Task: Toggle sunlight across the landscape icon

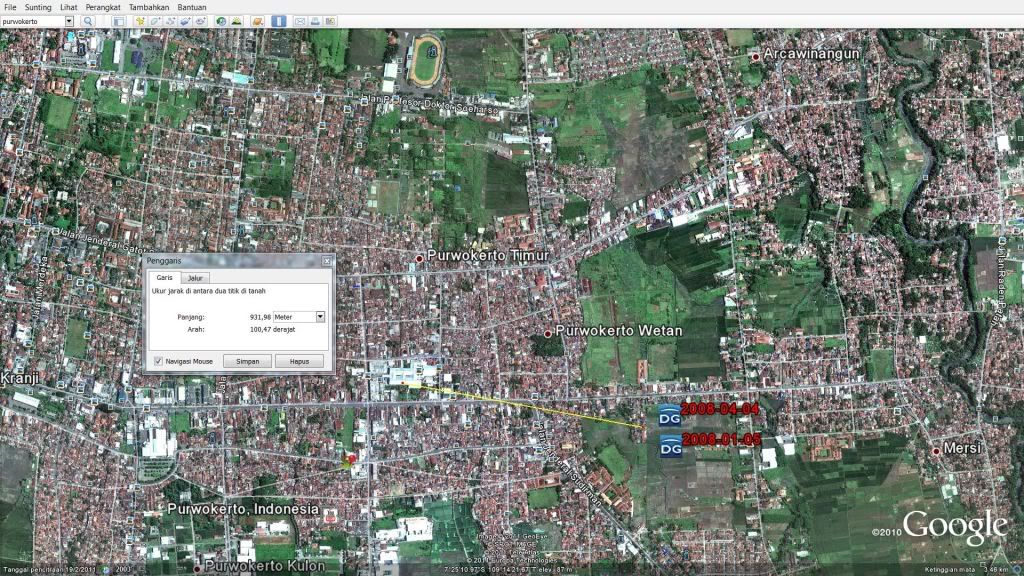Action: pos(236,22)
